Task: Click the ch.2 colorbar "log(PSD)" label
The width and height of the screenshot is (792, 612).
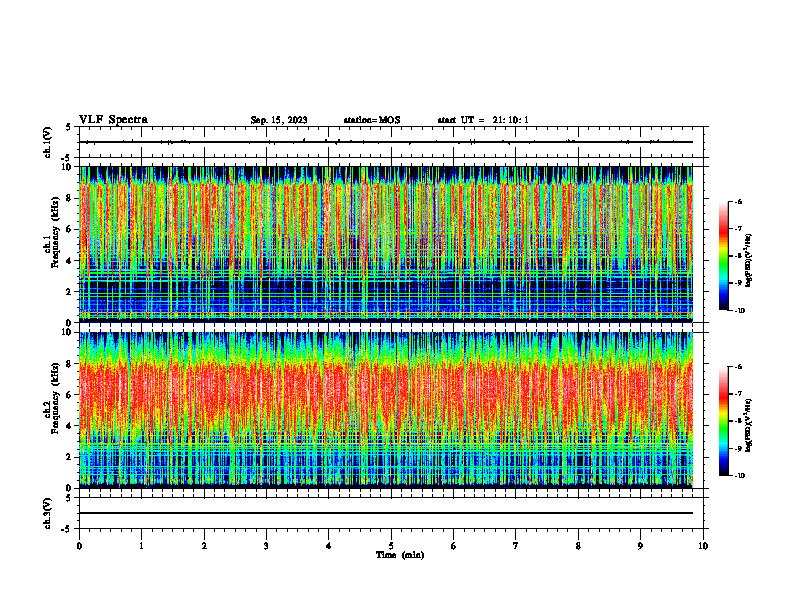Action: (x=749, y=425)
